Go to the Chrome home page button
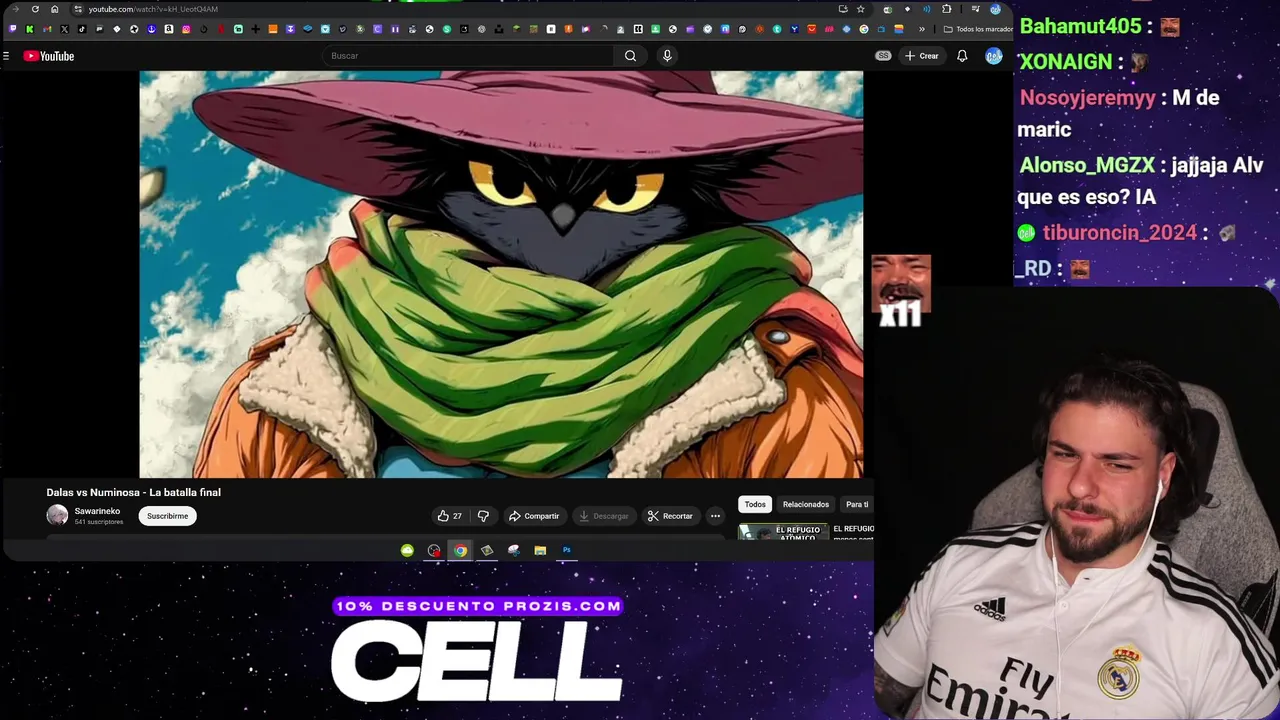Viewport: 1280px width, 720px height. [55, 9]
